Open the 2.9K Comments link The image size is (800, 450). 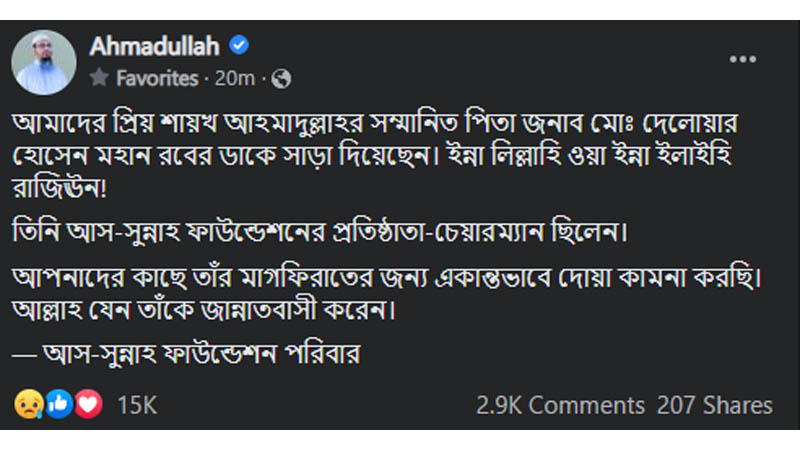pos(560,405)
